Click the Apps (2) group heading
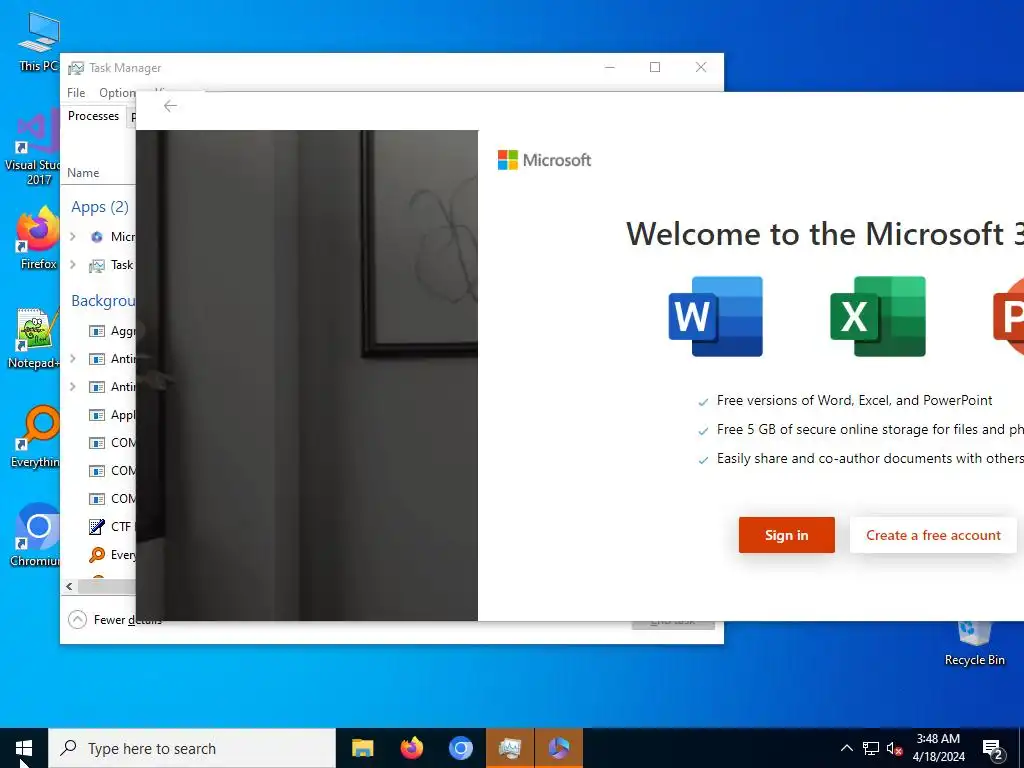 click(100, 207)
